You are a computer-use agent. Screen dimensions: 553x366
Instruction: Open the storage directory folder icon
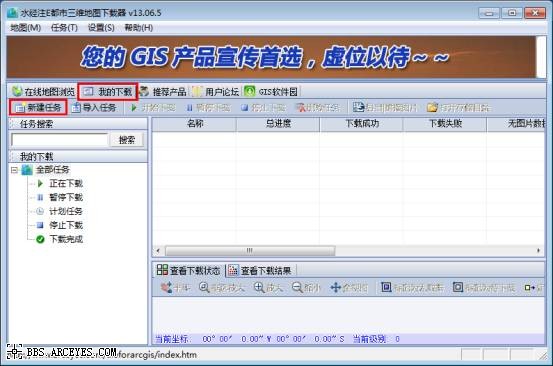432,108
